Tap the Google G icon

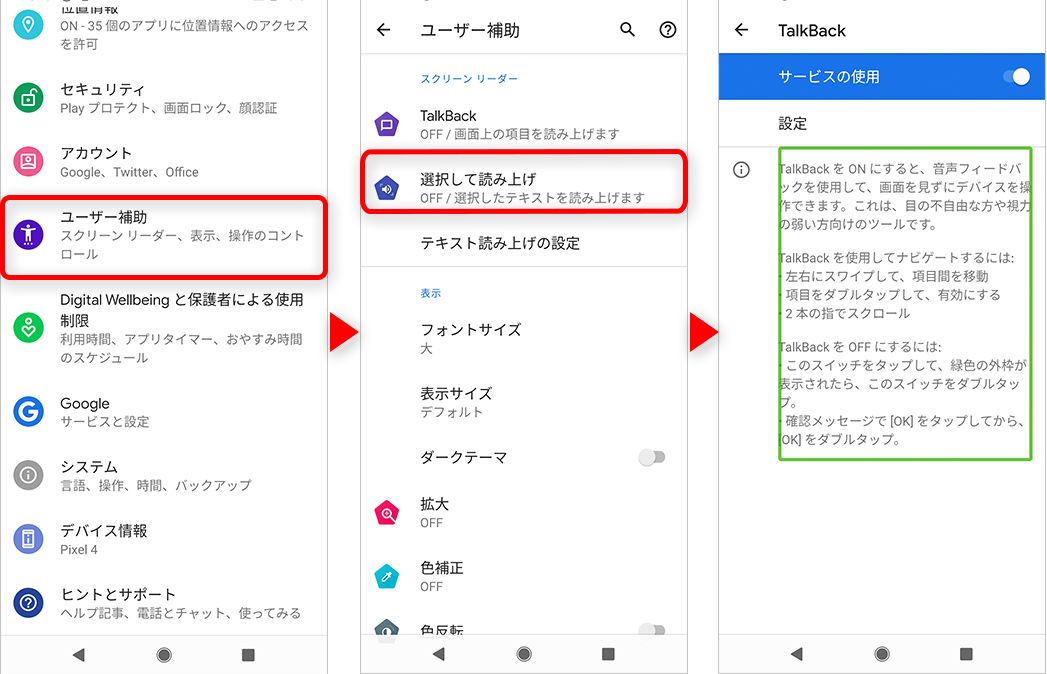point(28,411)
